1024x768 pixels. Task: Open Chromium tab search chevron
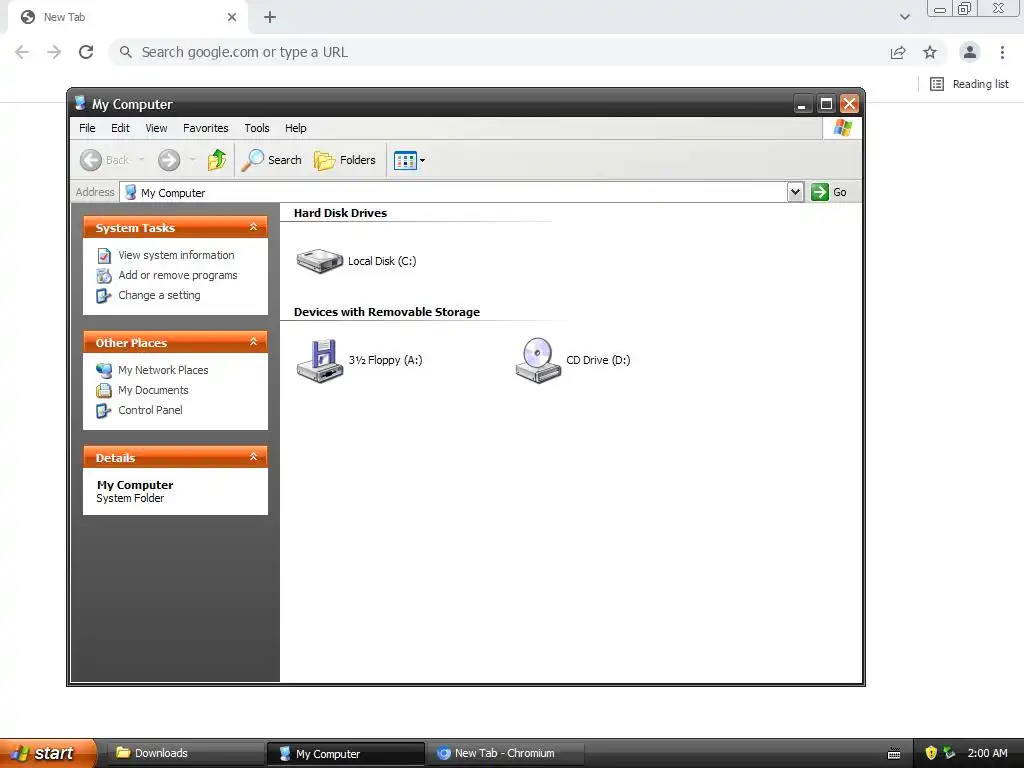[904, 17]
